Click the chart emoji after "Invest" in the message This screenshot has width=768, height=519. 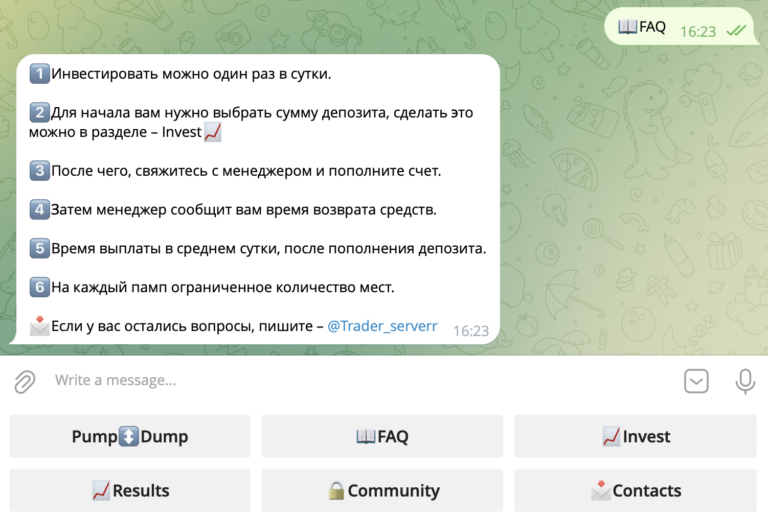pyautogui.click(x=212, y=132)
